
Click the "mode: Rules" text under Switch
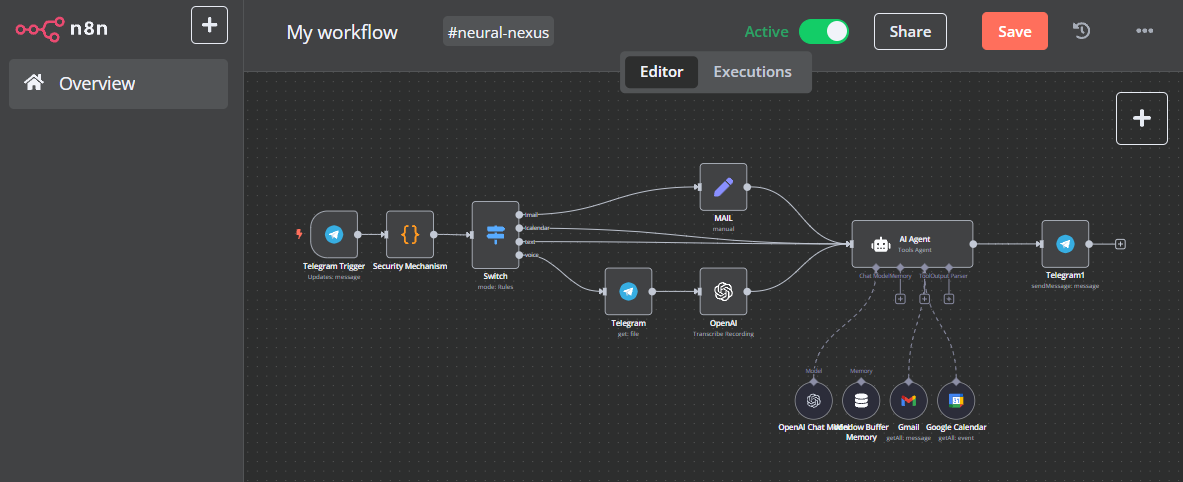pos(496,287)
